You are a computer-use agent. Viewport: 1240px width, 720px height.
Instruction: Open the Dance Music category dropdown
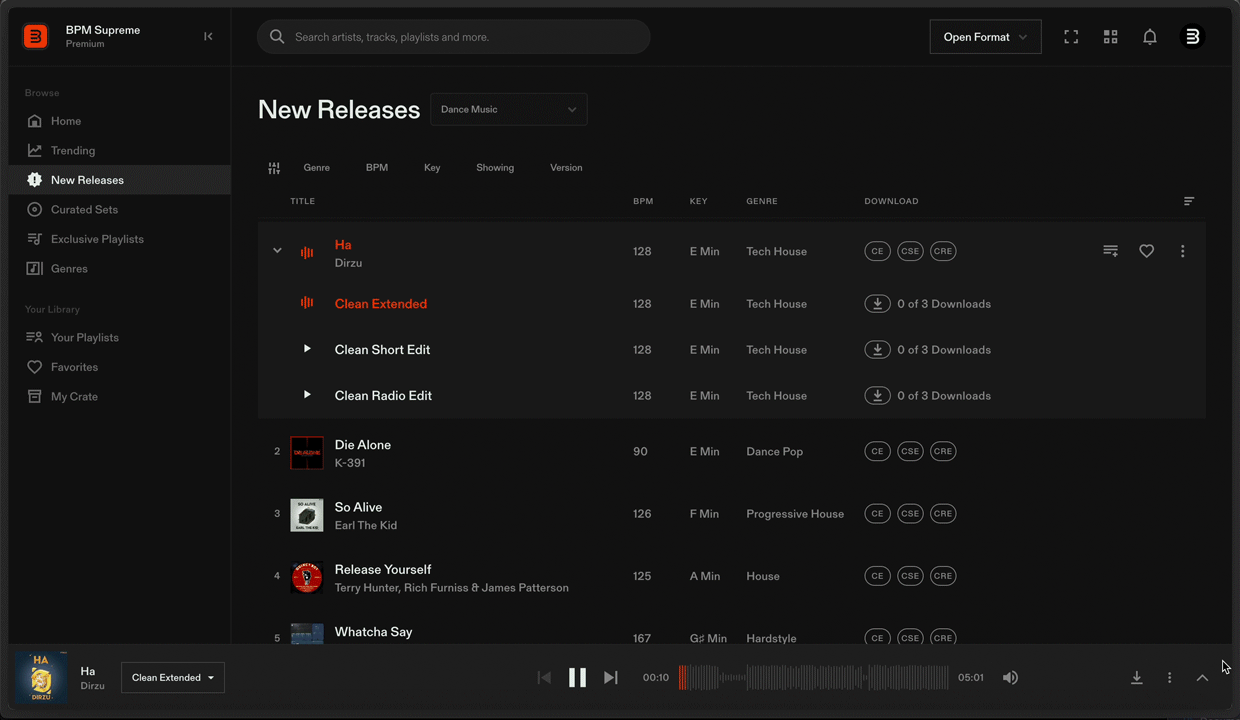point(509,109)
